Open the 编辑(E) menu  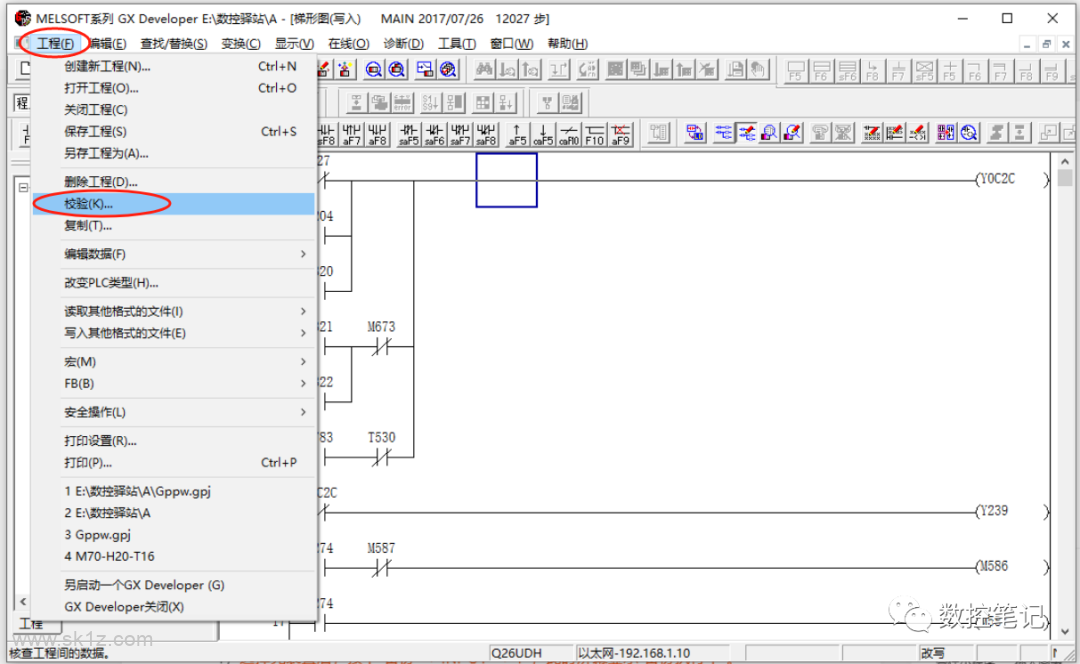[108, 43]
